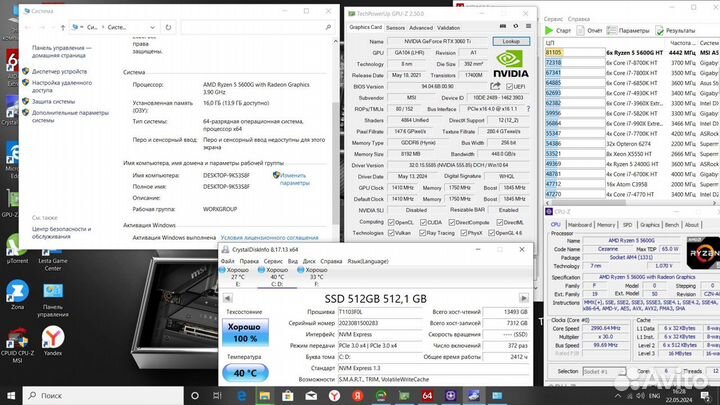Toggle Vulkan checkbox in GPU-Z
The image size is (720, 405).
click(x=391, y=233)
